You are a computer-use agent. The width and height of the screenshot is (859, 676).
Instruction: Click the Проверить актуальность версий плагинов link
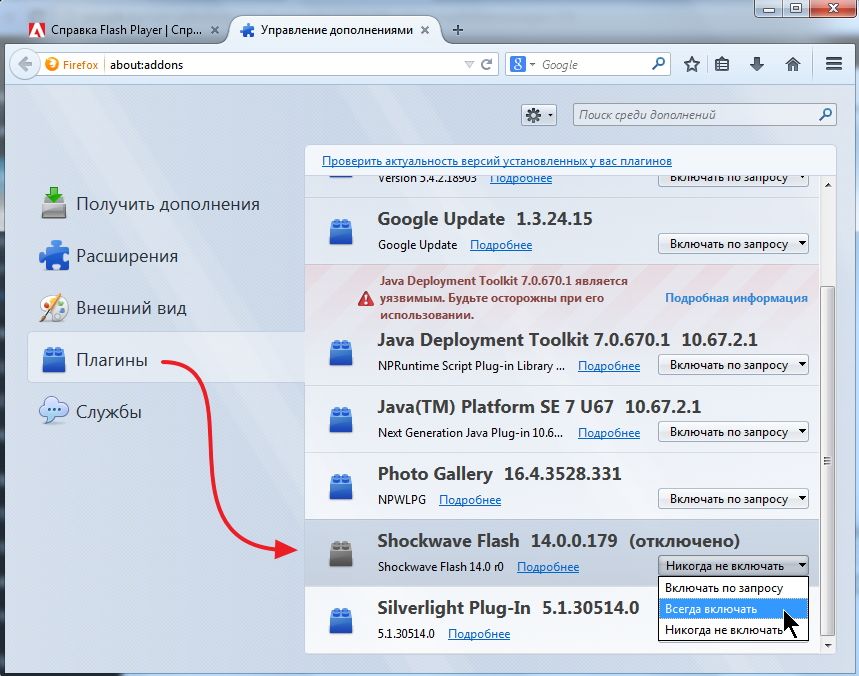pyautogui.click(x=497, y=161)
